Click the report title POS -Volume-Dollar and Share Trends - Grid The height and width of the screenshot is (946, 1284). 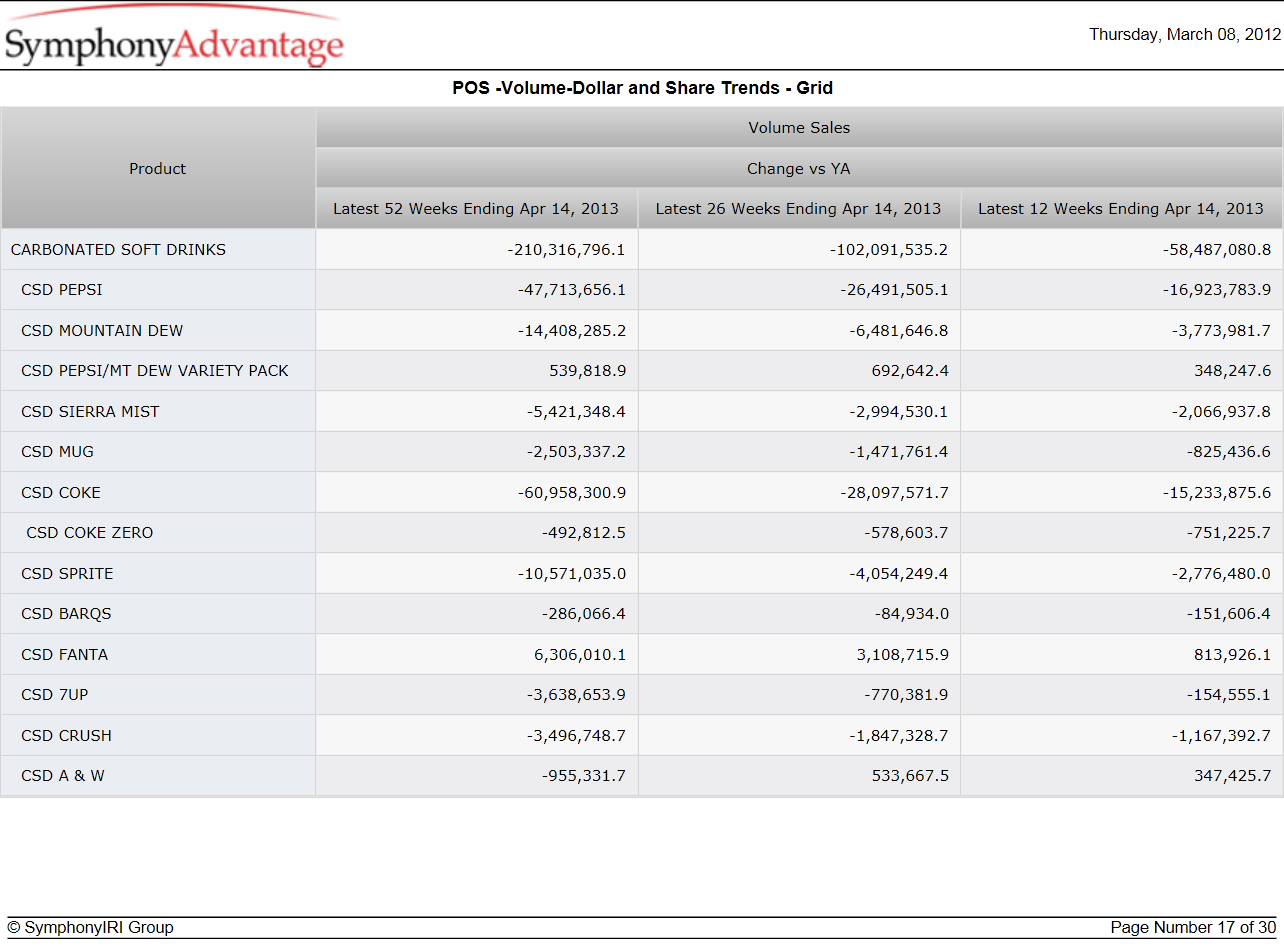point(642,88)
